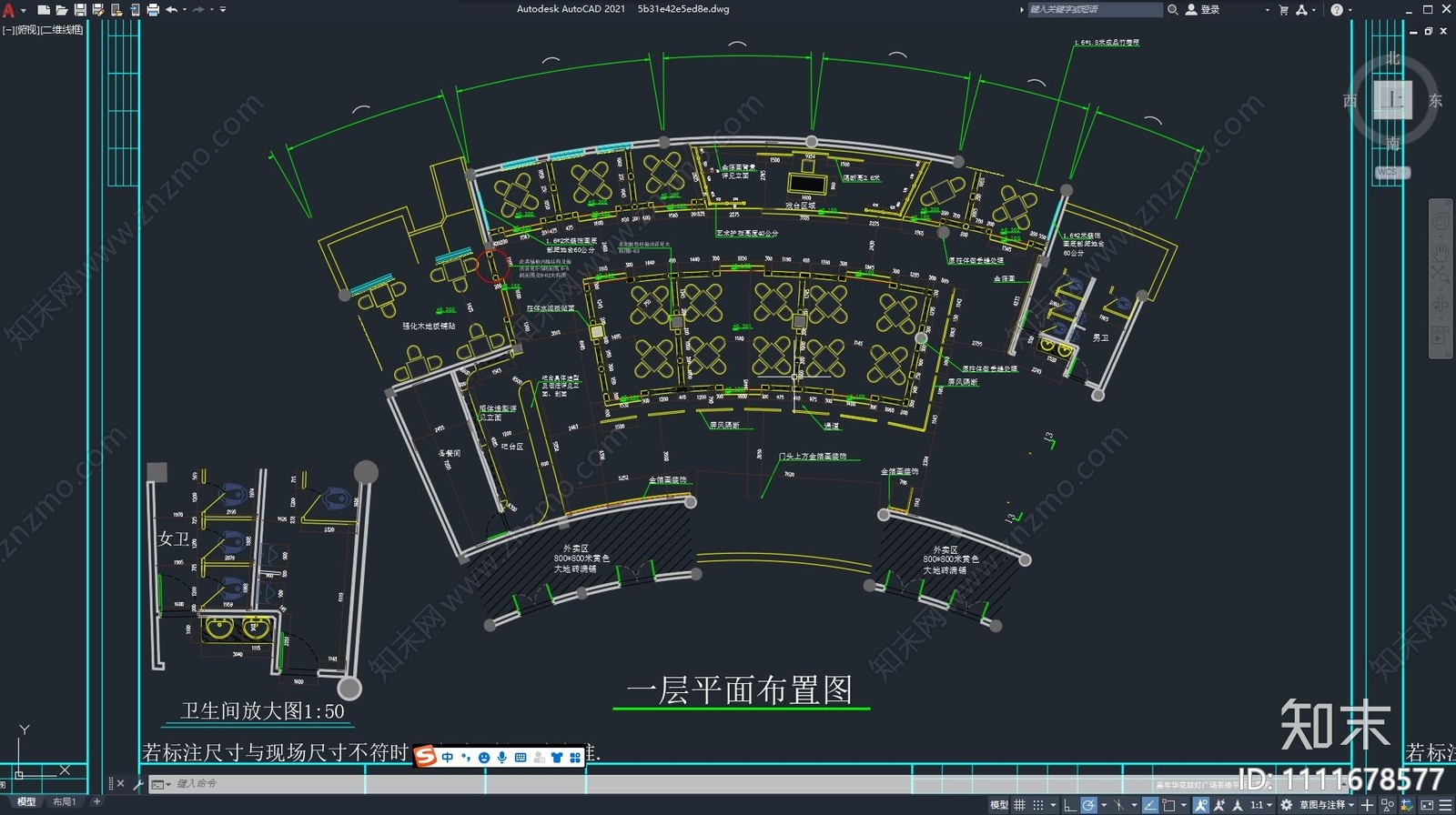The image size is (1456, 815).
Task: Toggle Ortho mode in status bar
Action: coord(1069,805)
